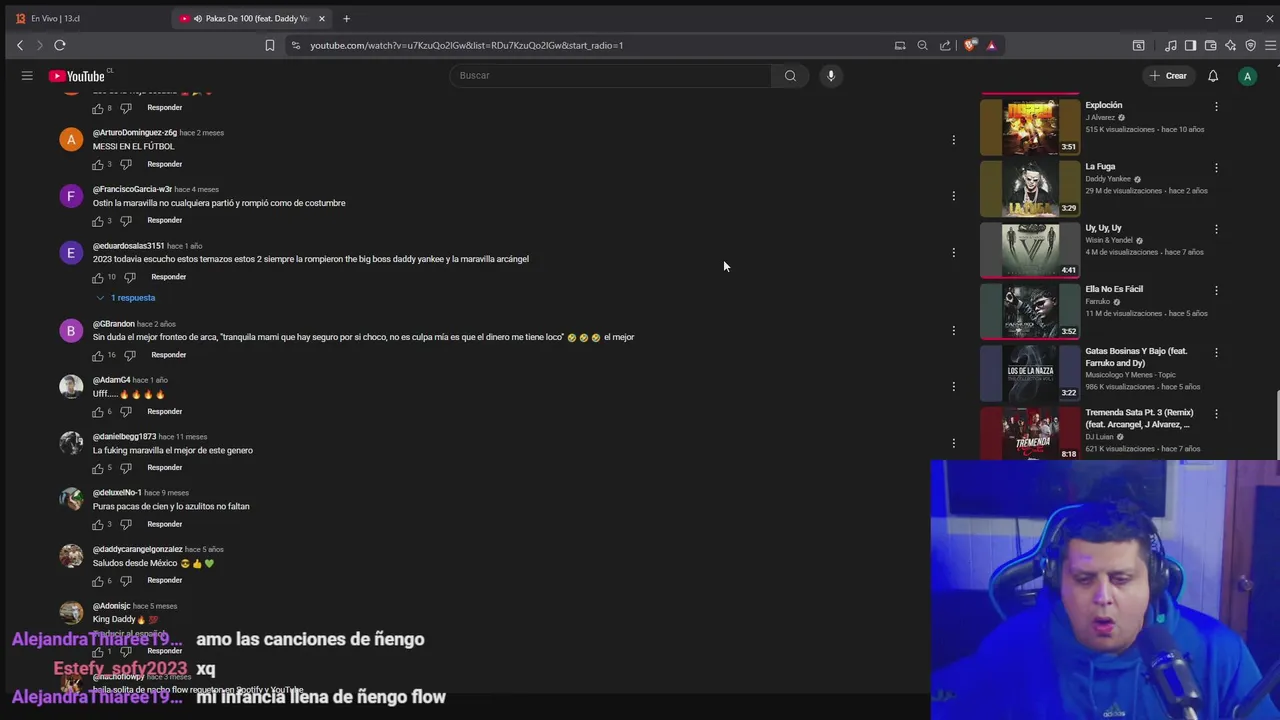1280x720 pixels.
Task: Open Brave VPN shield icon
Action: point(1250,45)
